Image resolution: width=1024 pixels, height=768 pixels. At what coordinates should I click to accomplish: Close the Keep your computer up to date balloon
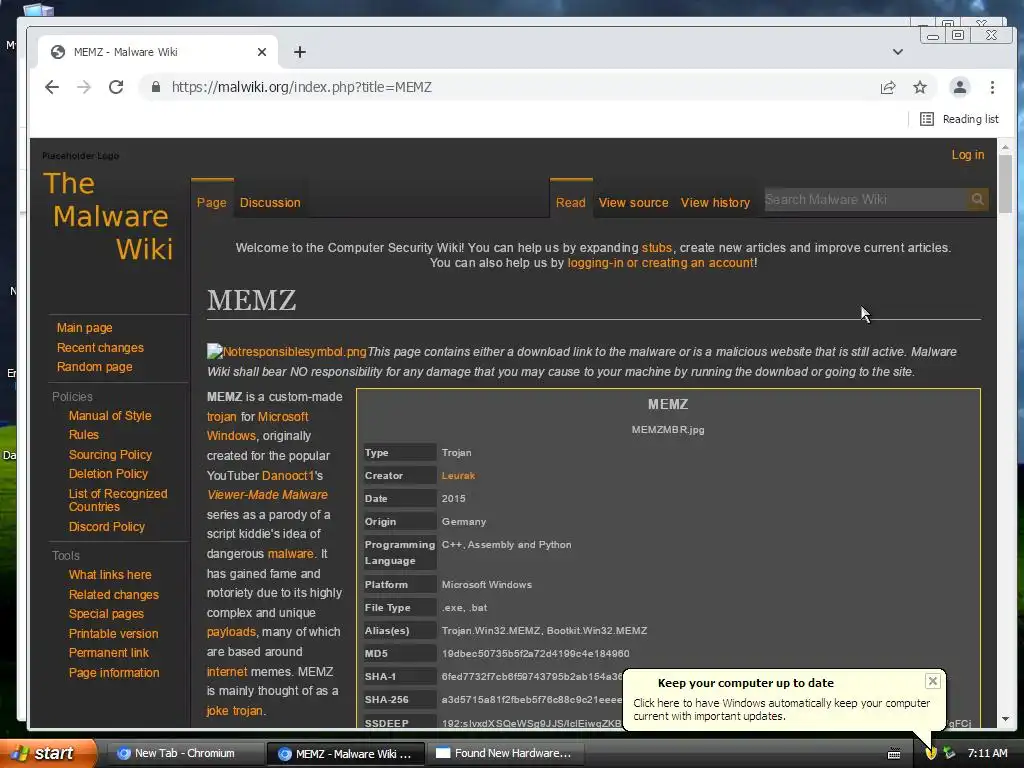tap(933, 681)
